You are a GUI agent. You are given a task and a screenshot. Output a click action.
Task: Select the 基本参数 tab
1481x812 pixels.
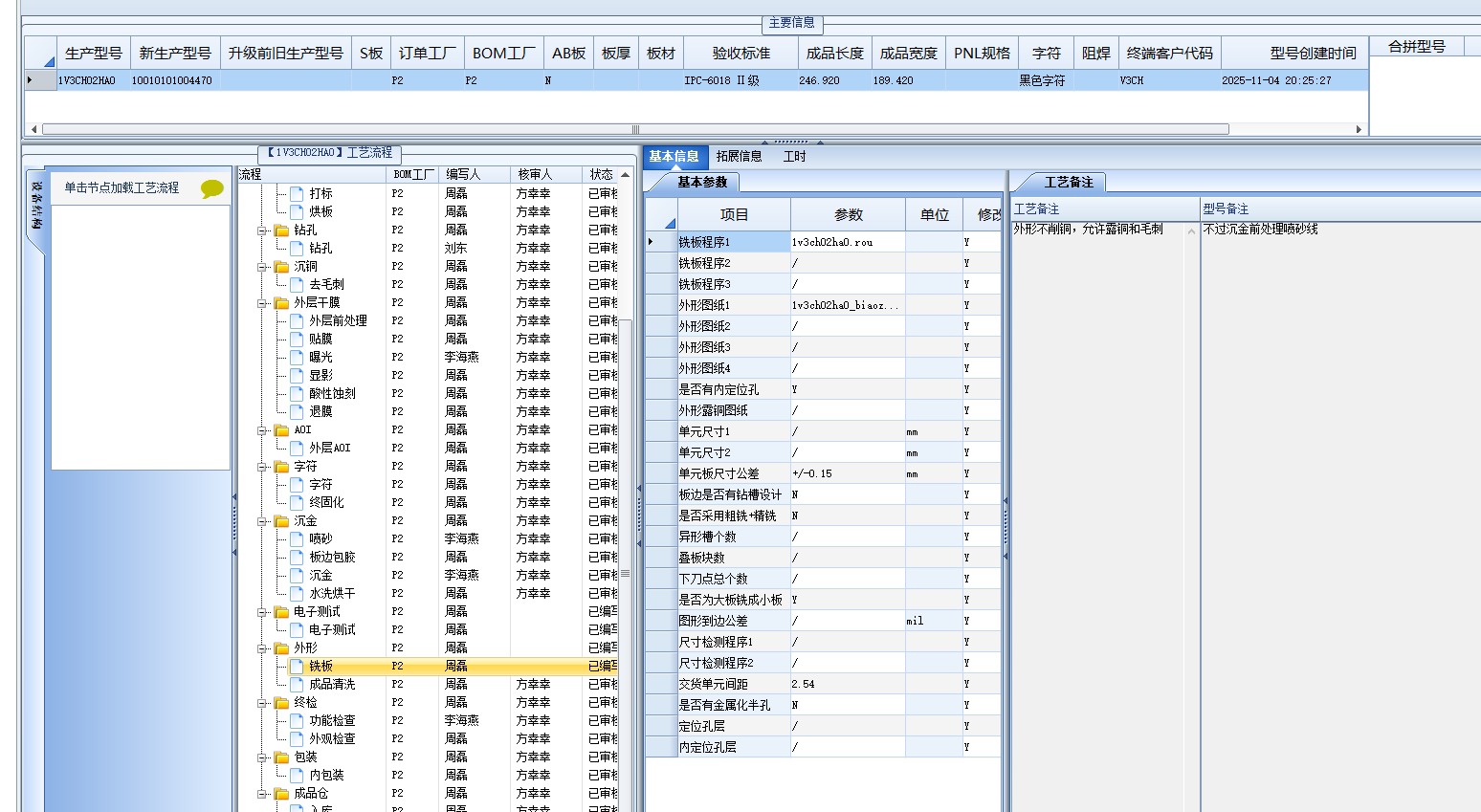pyautogui.click(x=701, y=182)
